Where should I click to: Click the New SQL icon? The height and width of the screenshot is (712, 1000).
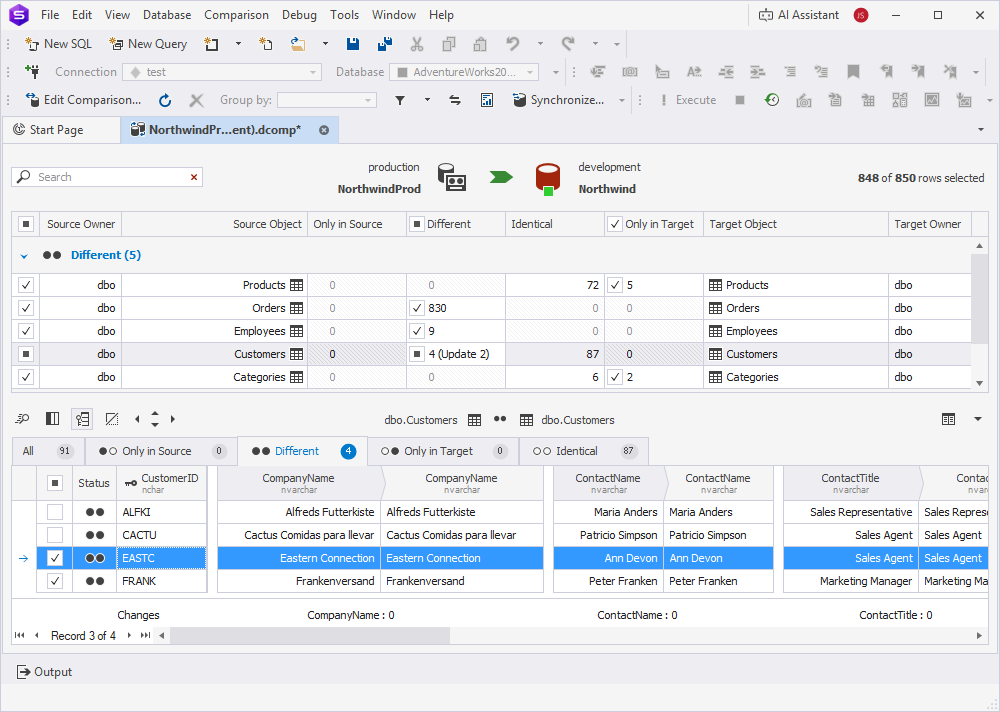pos(30,44)
